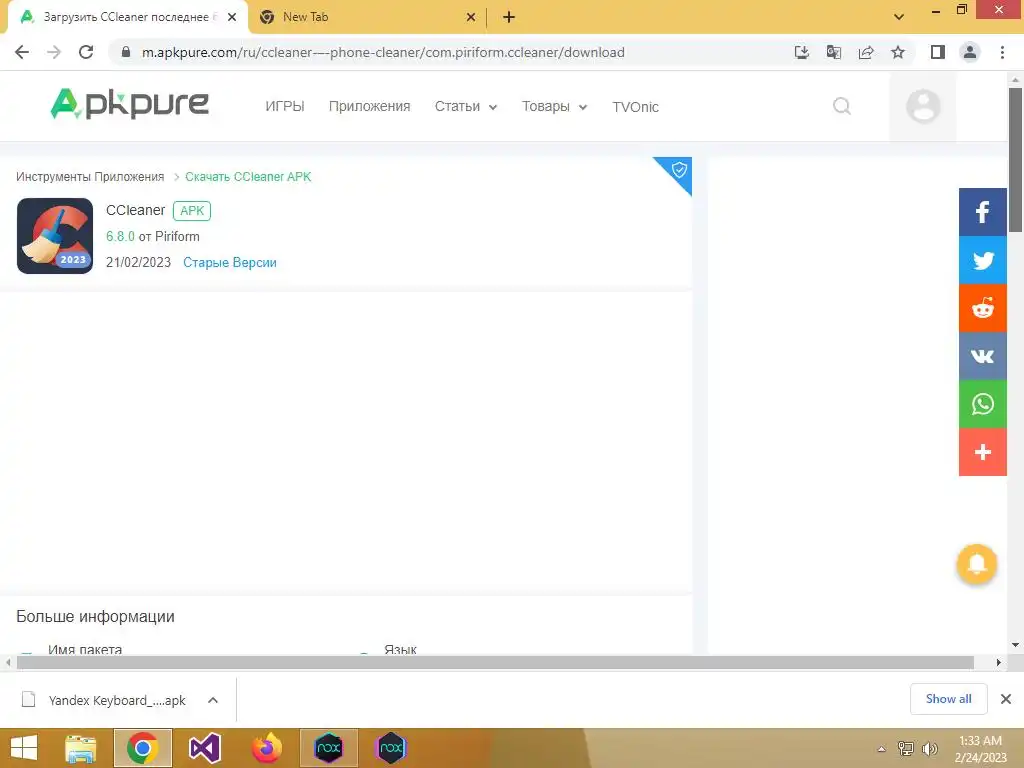1024x768 pixels.
Task: Open a new browser tab
Action: click(x=509, y=17)
